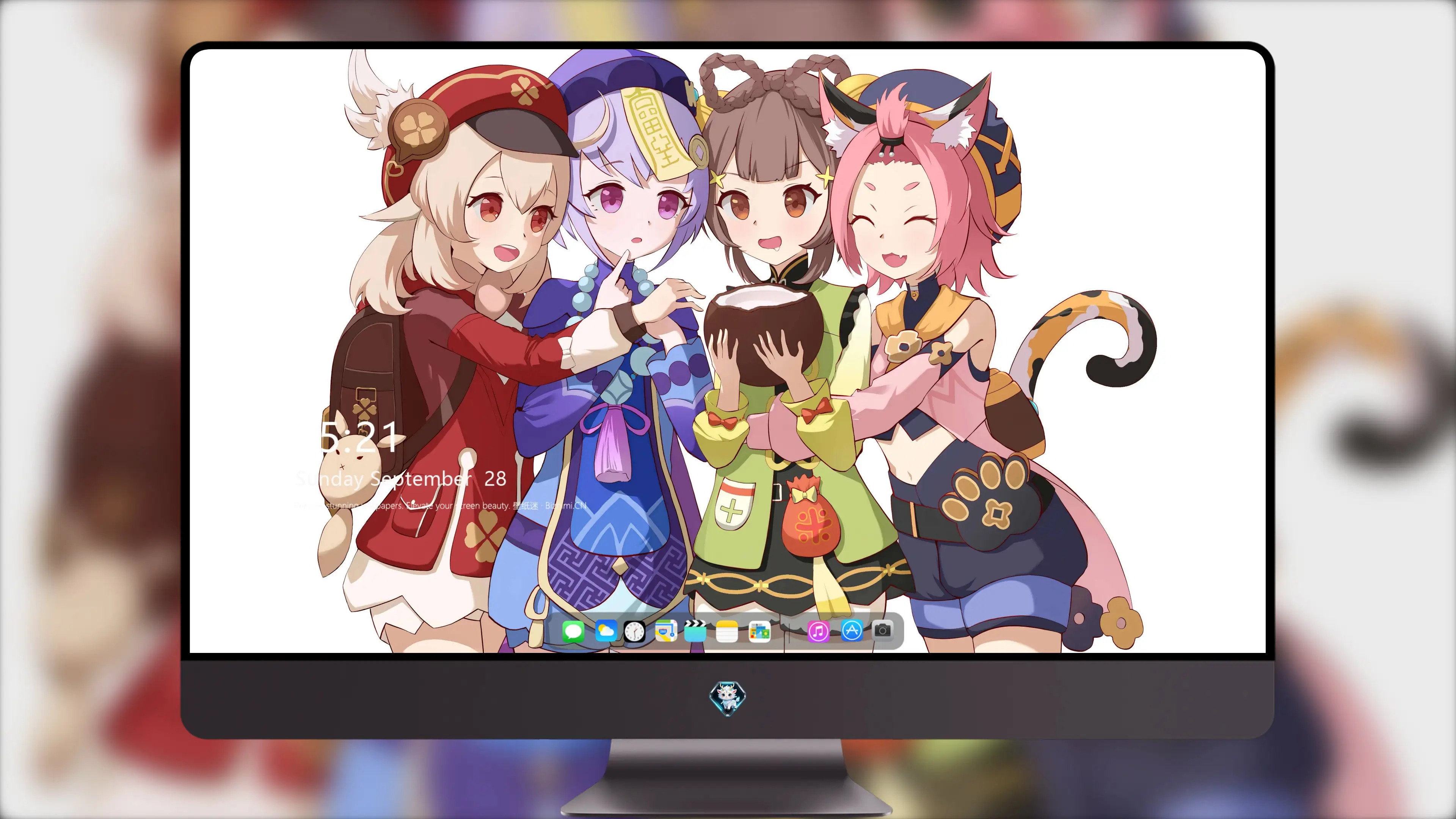Viewport: 1456px width, 819px height.
Task: Open the App Store from the dock
Action: tap(852, 631)
